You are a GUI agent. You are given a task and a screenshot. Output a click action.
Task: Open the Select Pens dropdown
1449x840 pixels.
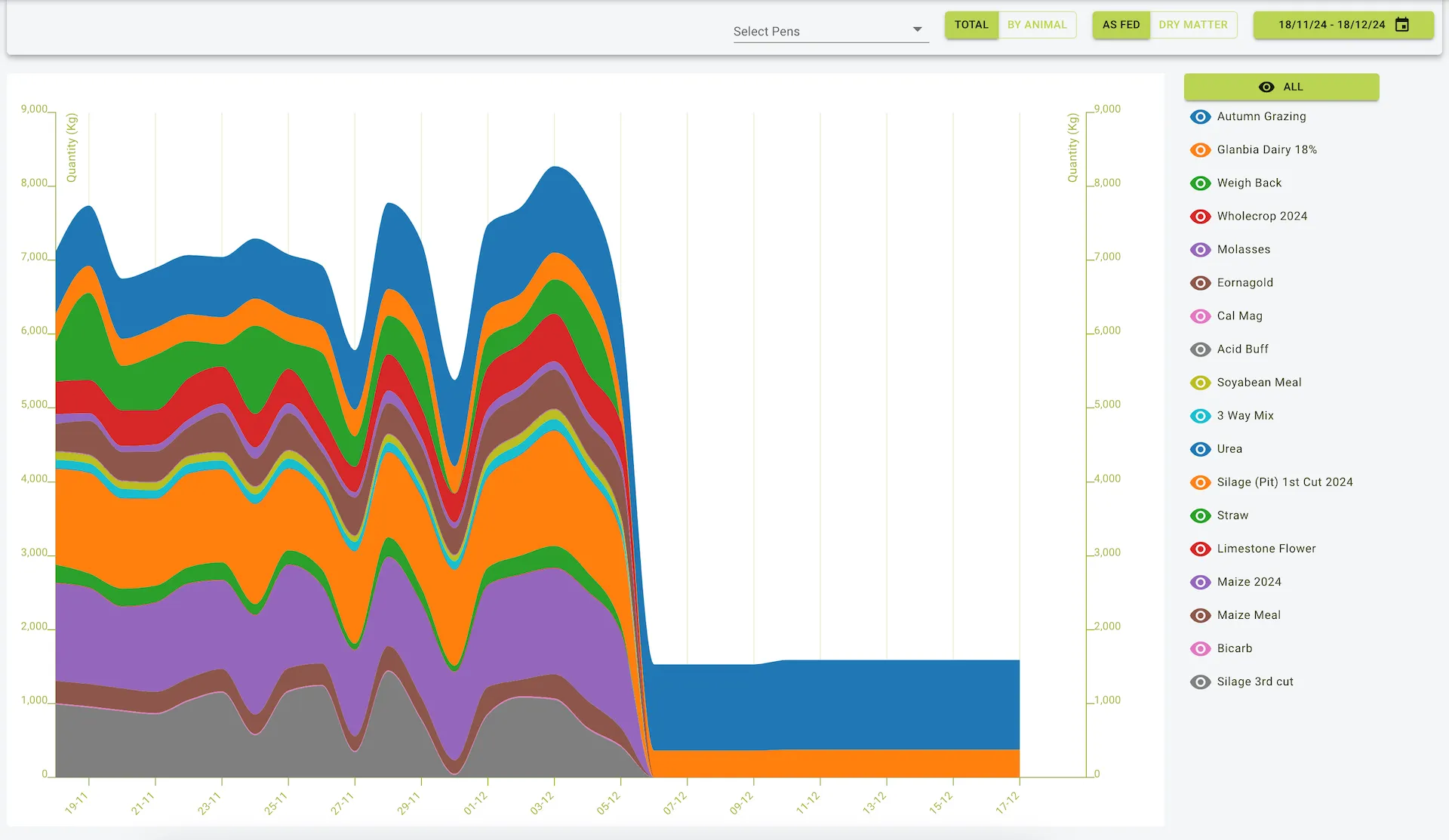click(x=830, y=31)
